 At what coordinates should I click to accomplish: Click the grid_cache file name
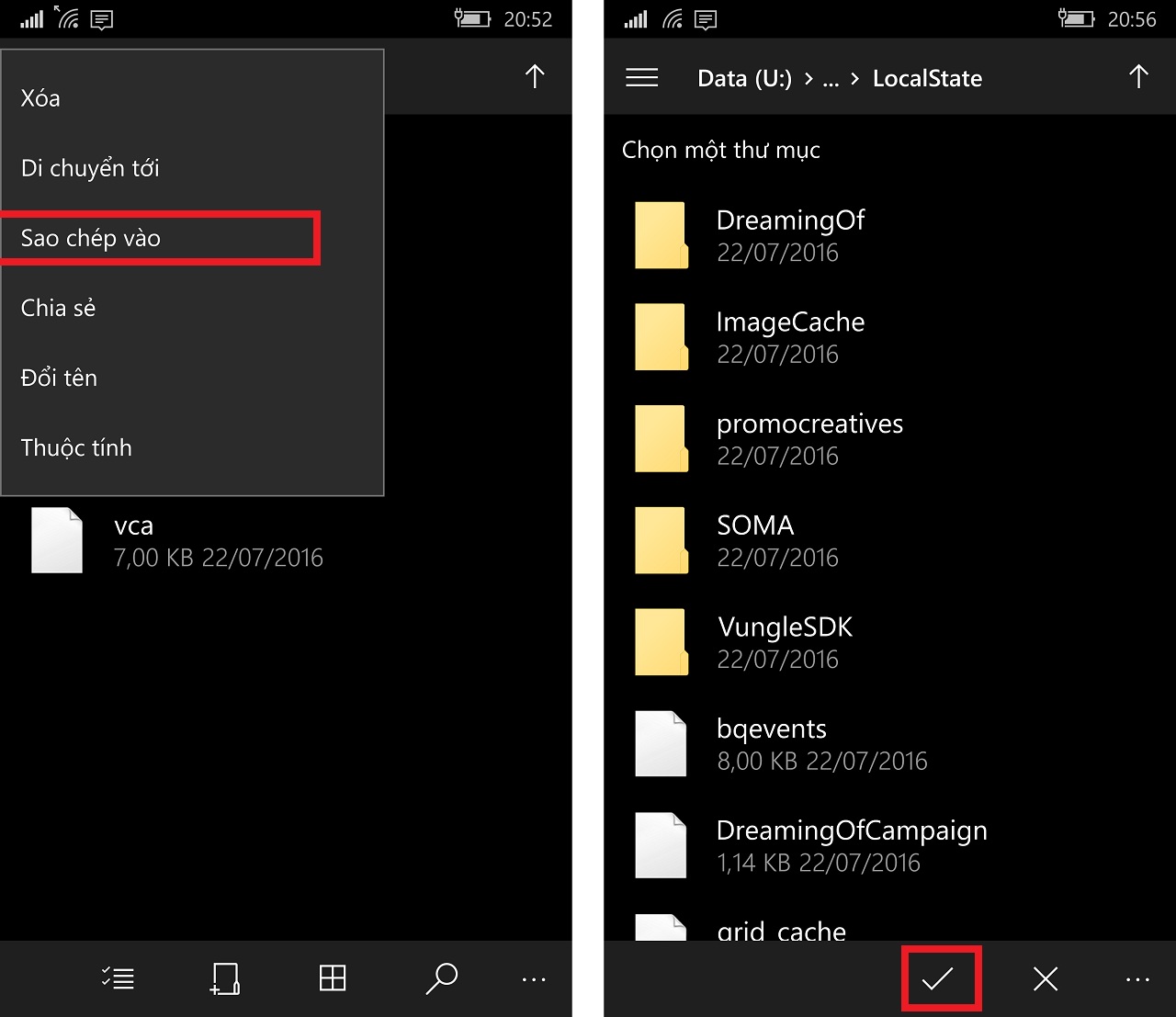coord(781,930)
